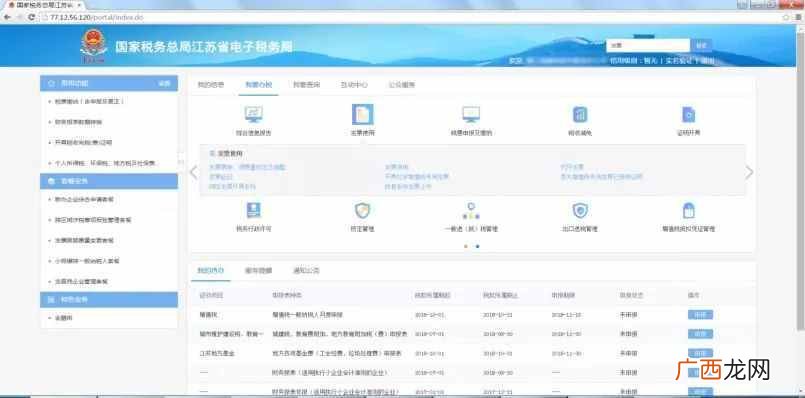Switch to the 通知公告 tab

click(306, 270)
